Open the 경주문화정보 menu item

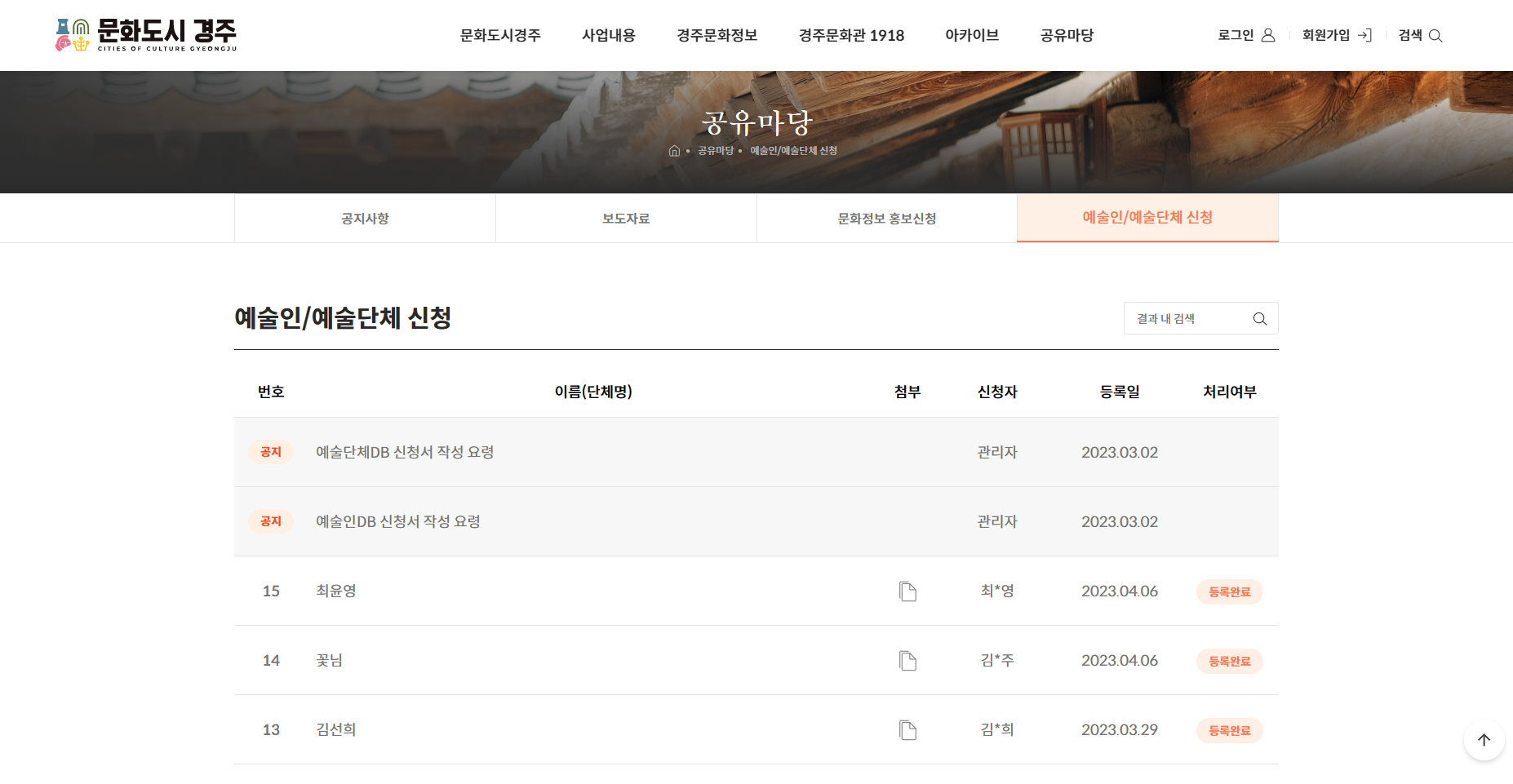coord(717,36)
